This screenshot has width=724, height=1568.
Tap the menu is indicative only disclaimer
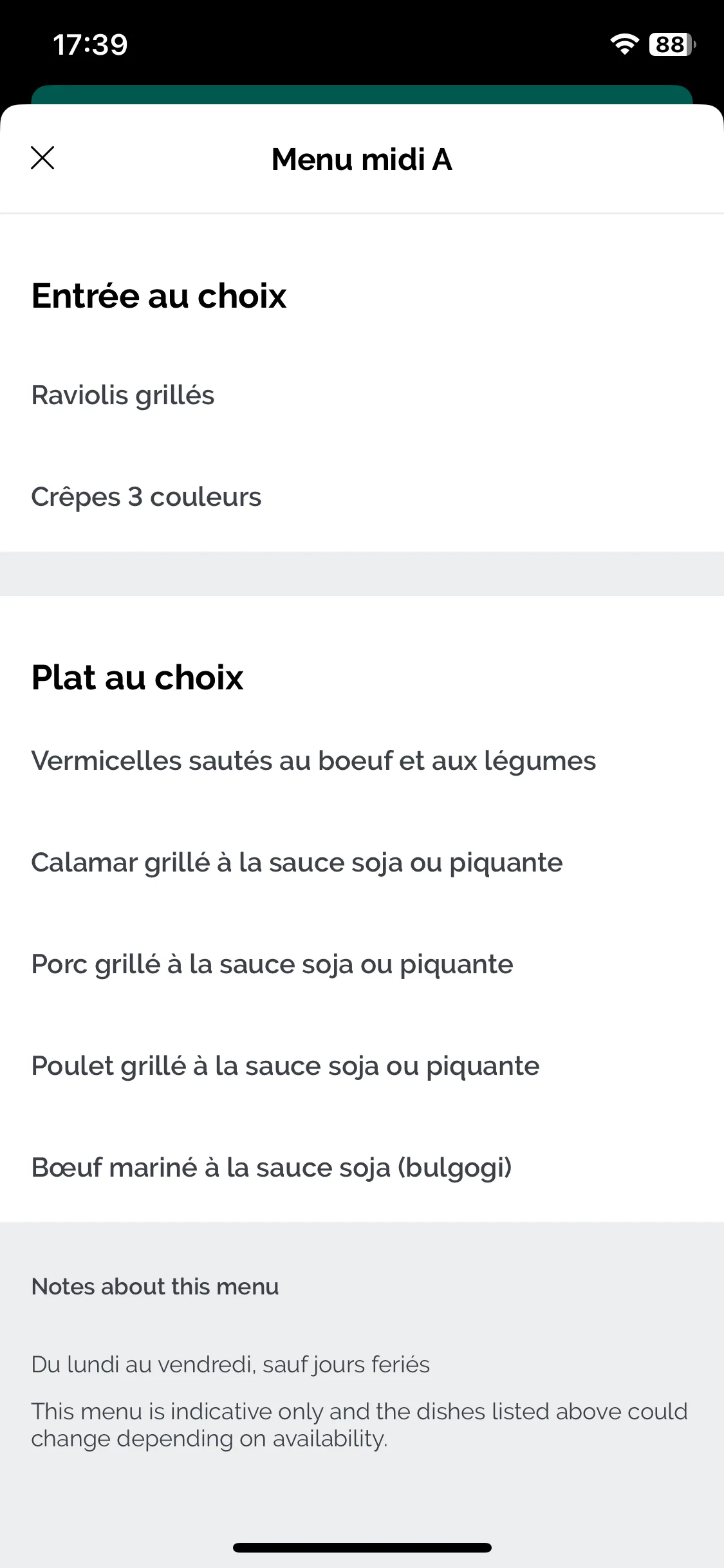click(x=360, y=1424)
